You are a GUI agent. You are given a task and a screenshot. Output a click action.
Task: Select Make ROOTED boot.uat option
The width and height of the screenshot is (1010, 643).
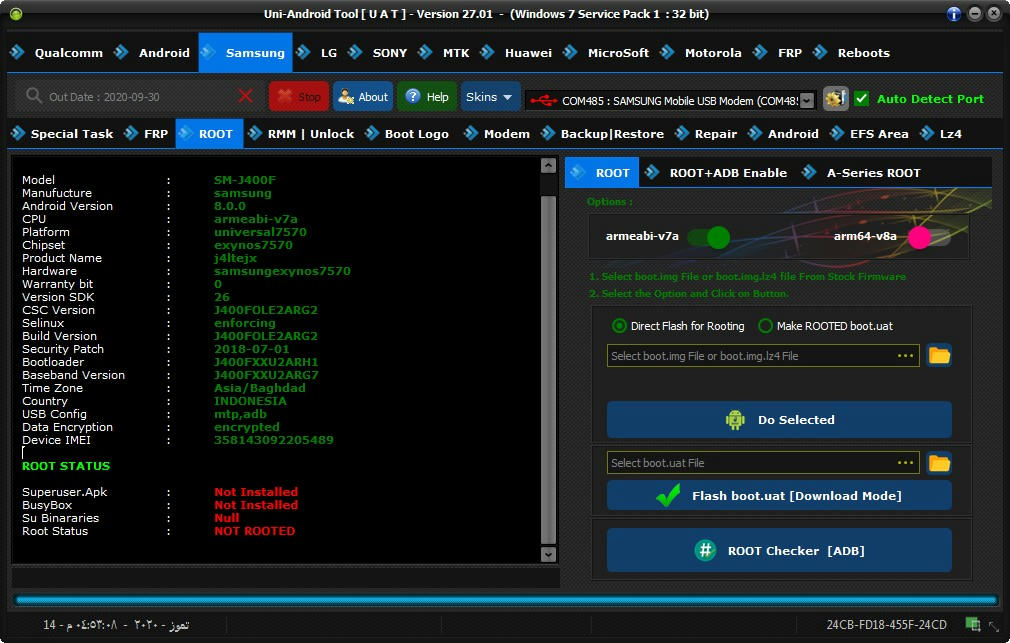pos(826,326)
